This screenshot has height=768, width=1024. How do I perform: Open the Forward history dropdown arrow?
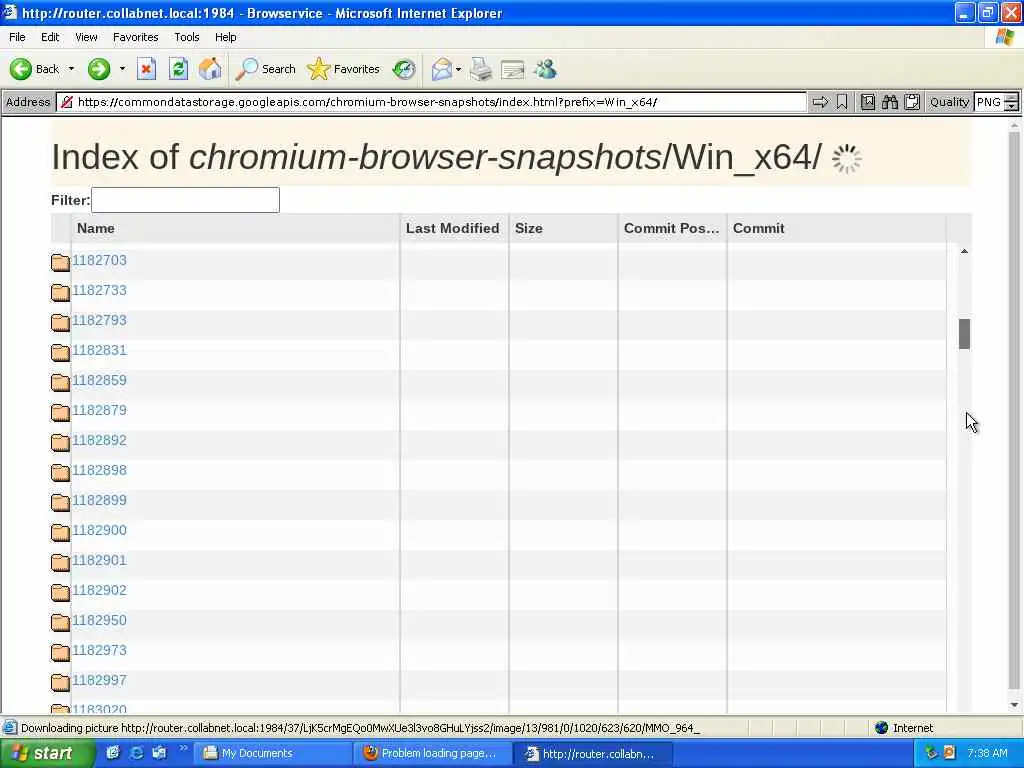click(x=122, y=69)
